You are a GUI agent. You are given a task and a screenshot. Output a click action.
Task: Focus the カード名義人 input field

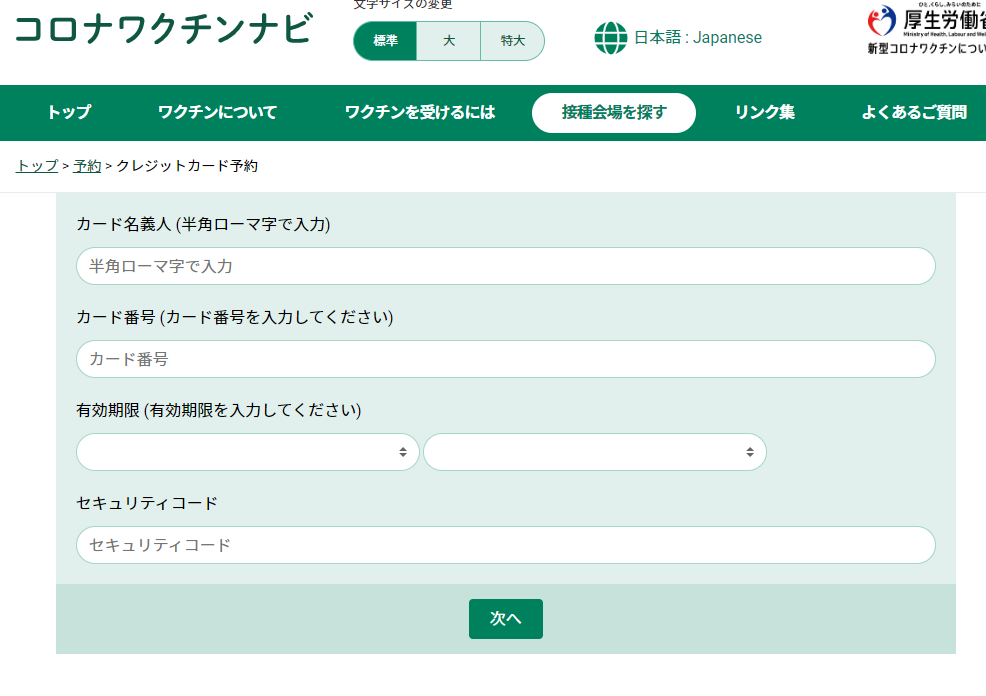(506, 266)
